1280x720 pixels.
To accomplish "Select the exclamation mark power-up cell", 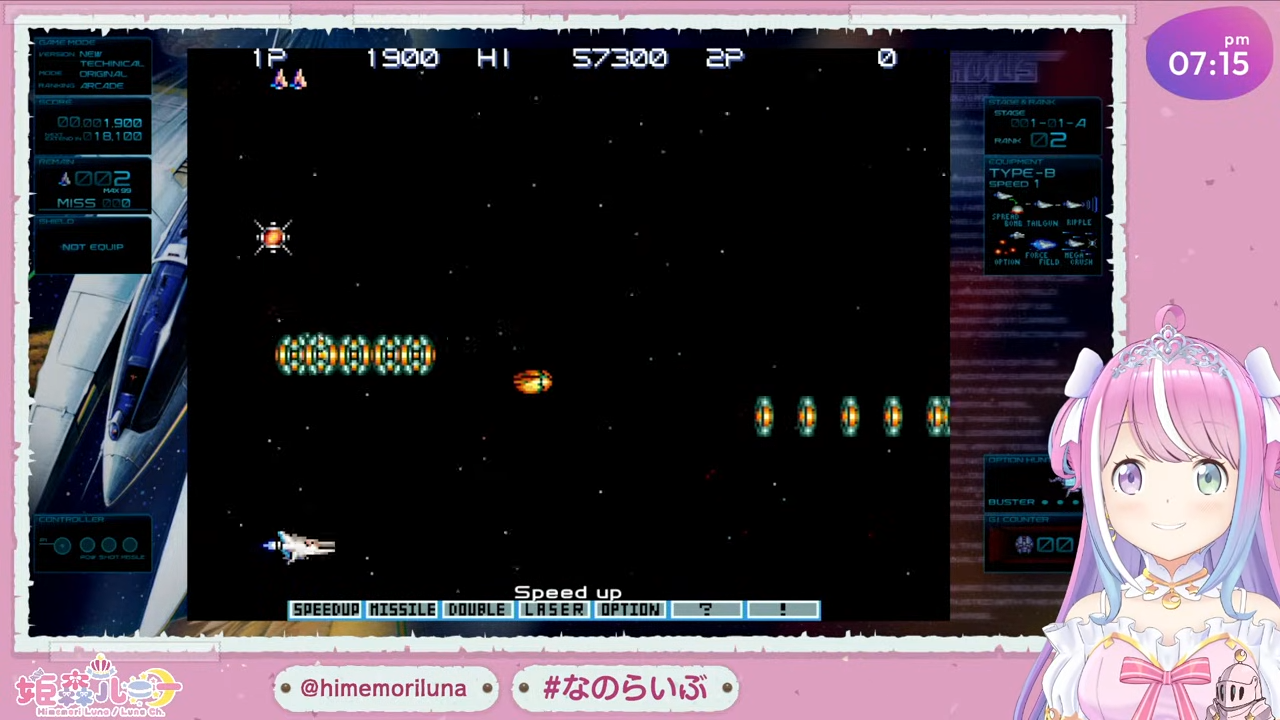I will pos(782,610).
